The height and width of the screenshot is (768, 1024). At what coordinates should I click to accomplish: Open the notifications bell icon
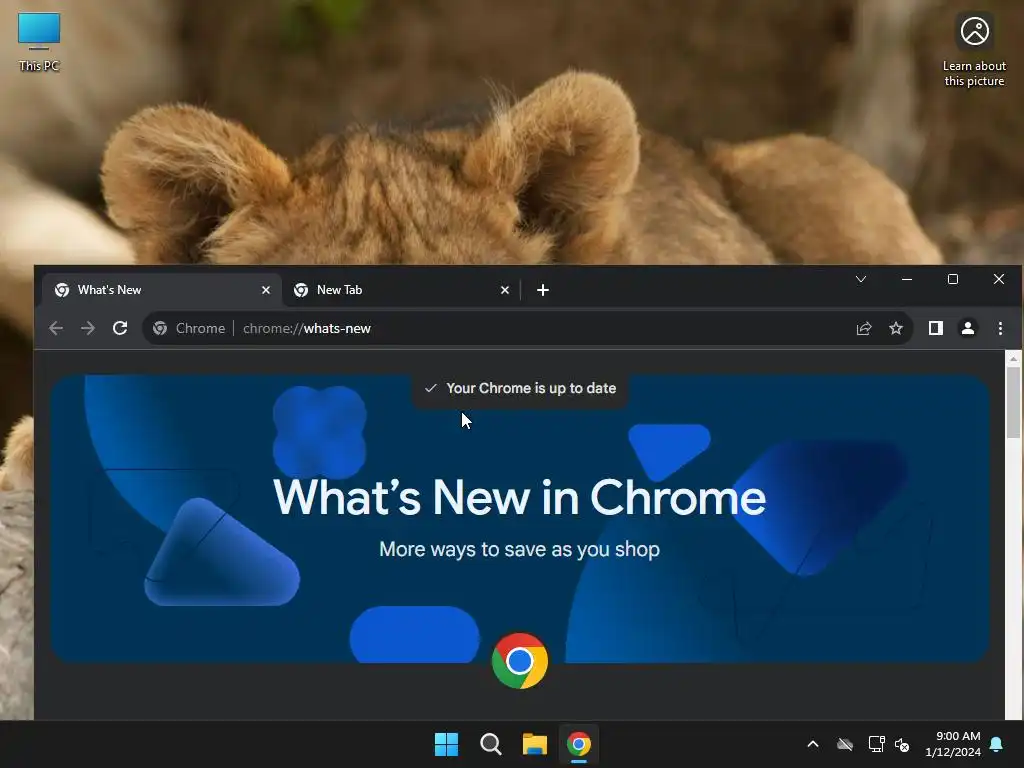997,744
